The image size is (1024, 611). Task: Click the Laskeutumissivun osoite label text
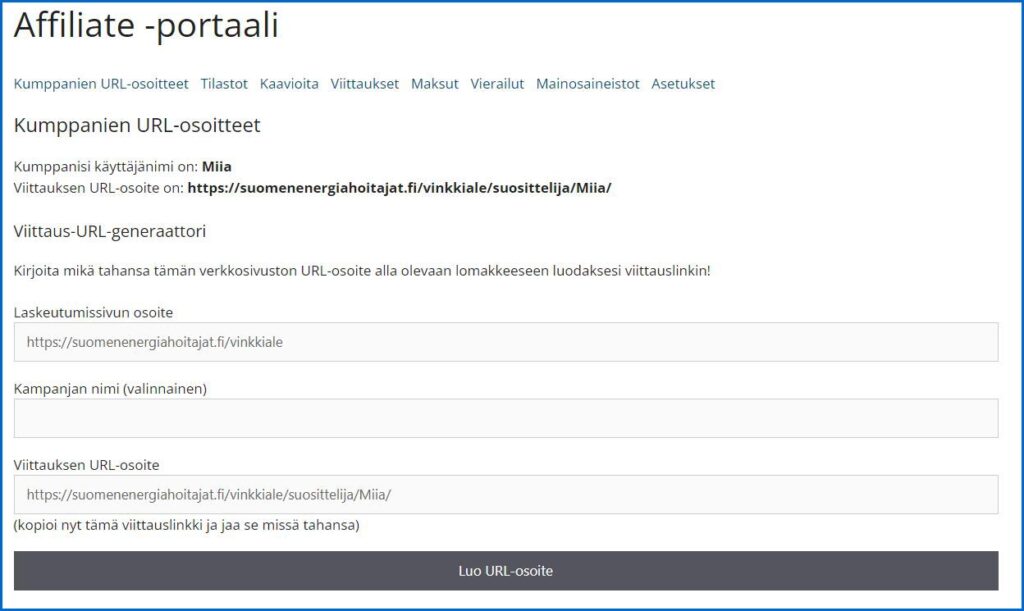click(94, 312)
